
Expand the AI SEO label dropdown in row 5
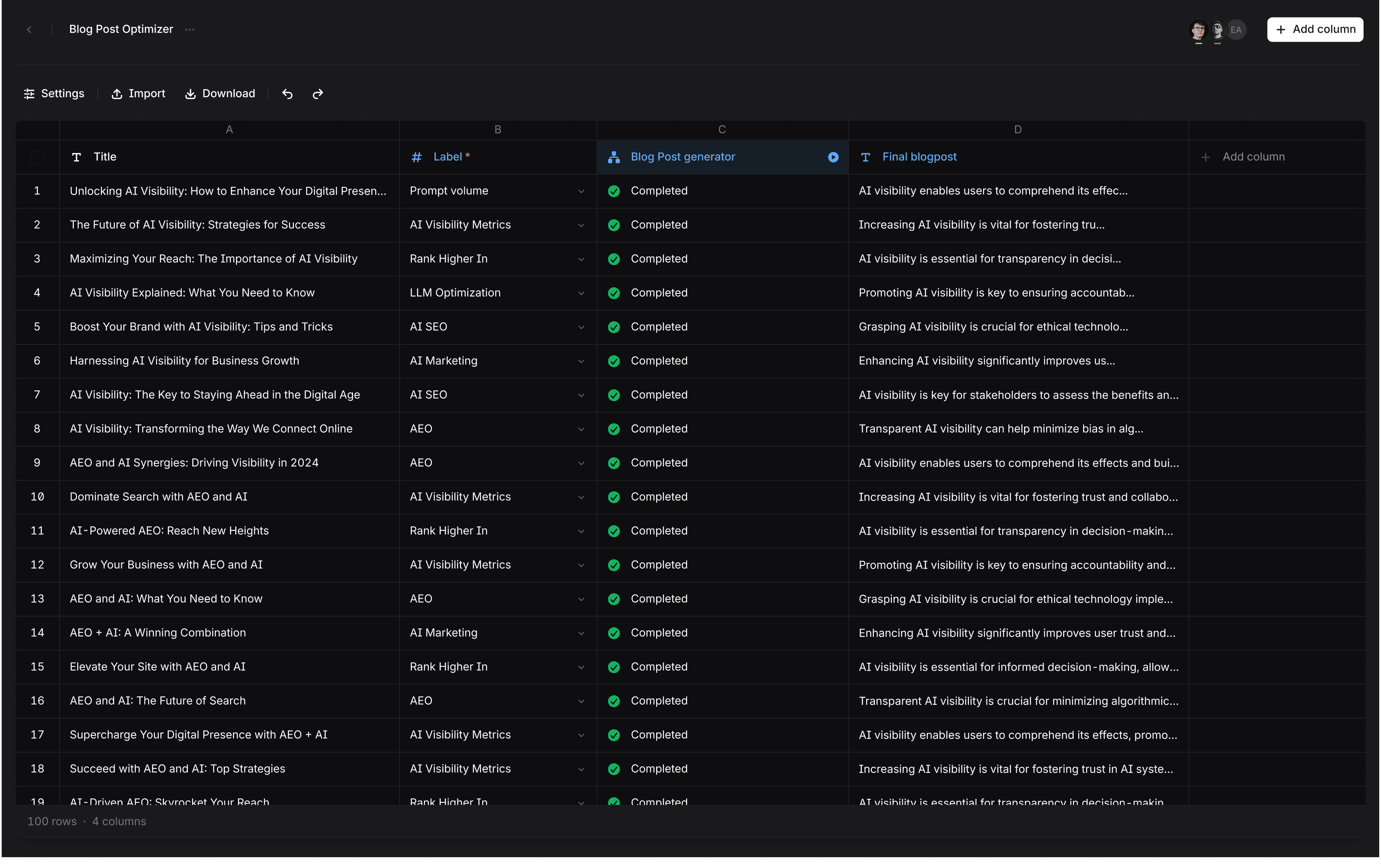(581, 327)
